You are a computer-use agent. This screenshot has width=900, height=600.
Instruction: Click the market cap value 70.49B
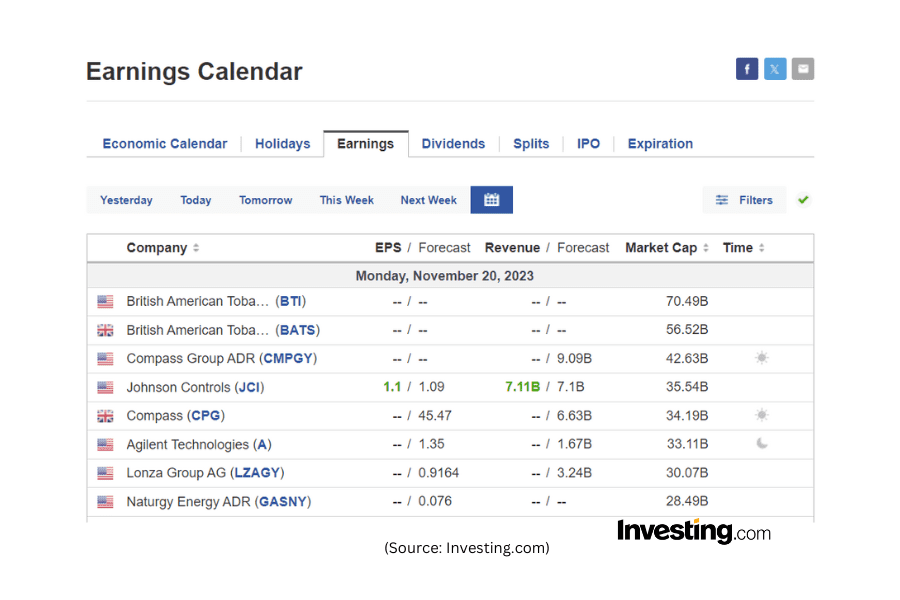coord(687,301)
